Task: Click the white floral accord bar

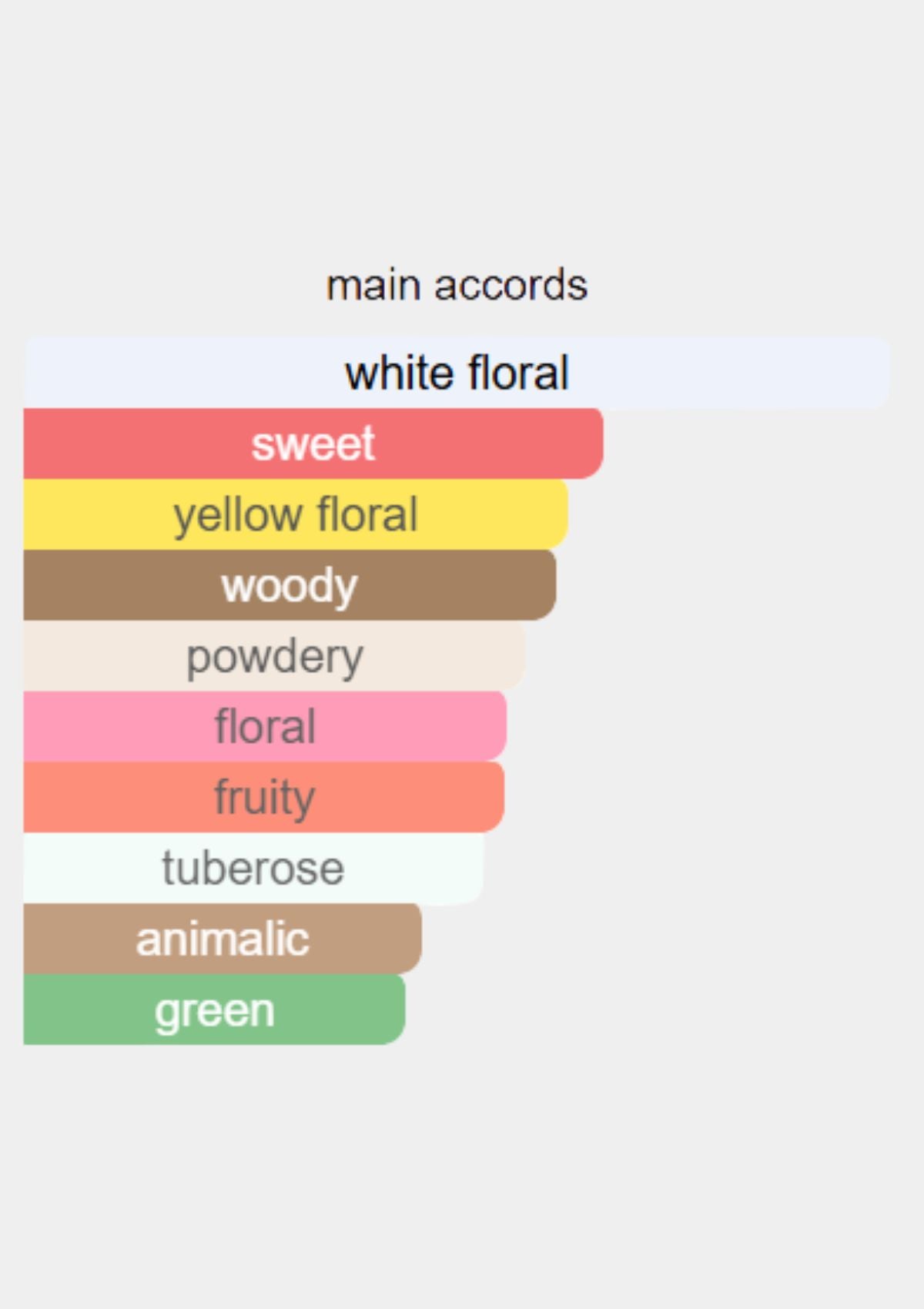Action: click(x=457, y=373)
